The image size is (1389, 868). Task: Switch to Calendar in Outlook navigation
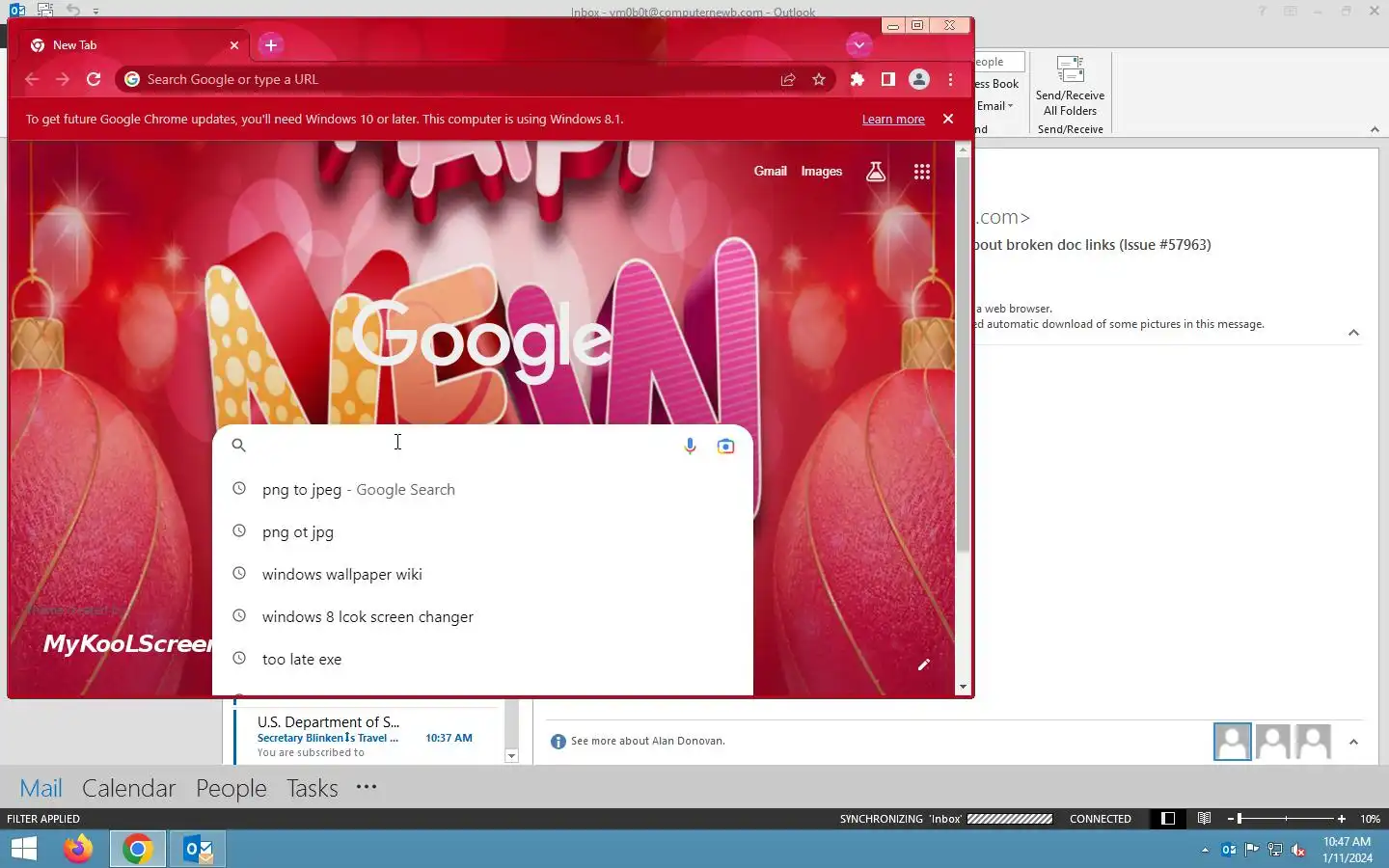click(x=128, y=788)
